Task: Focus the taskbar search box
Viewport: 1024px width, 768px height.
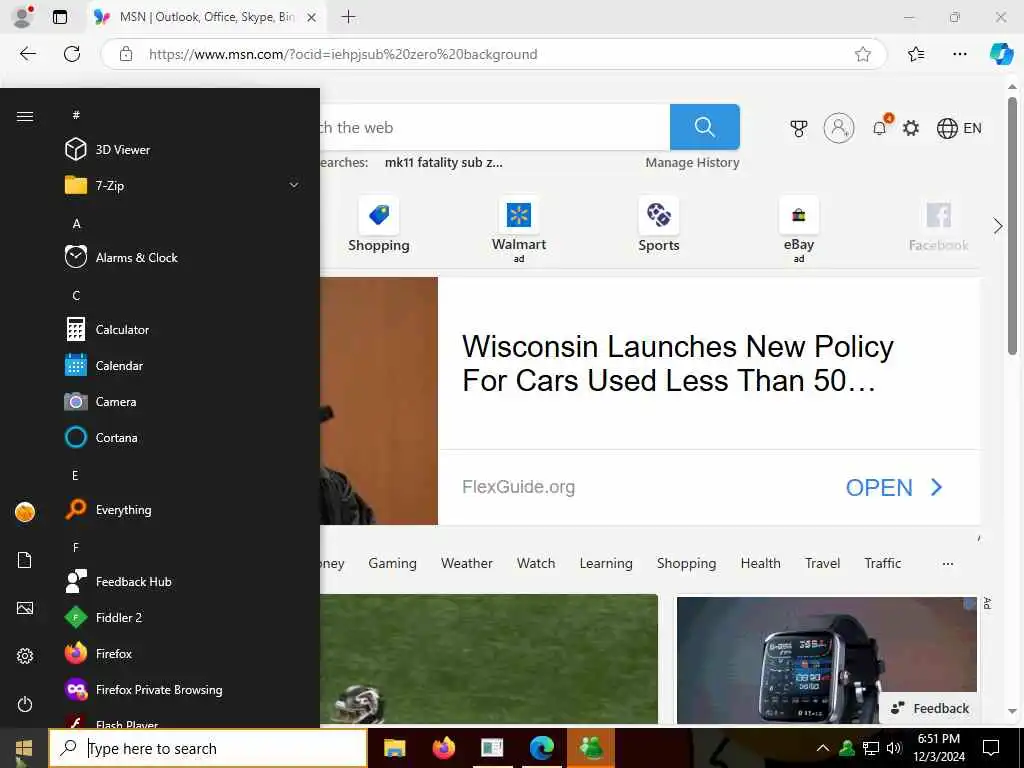Action: tap(208, 748)
